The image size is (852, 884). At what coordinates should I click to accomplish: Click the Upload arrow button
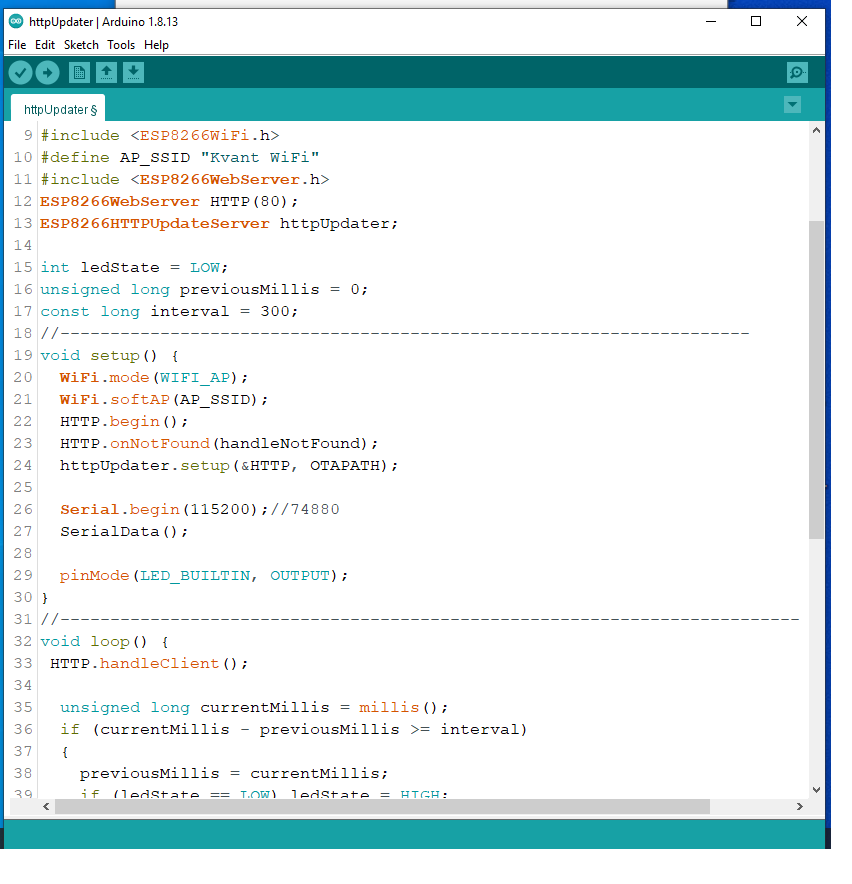coord(47,73)
